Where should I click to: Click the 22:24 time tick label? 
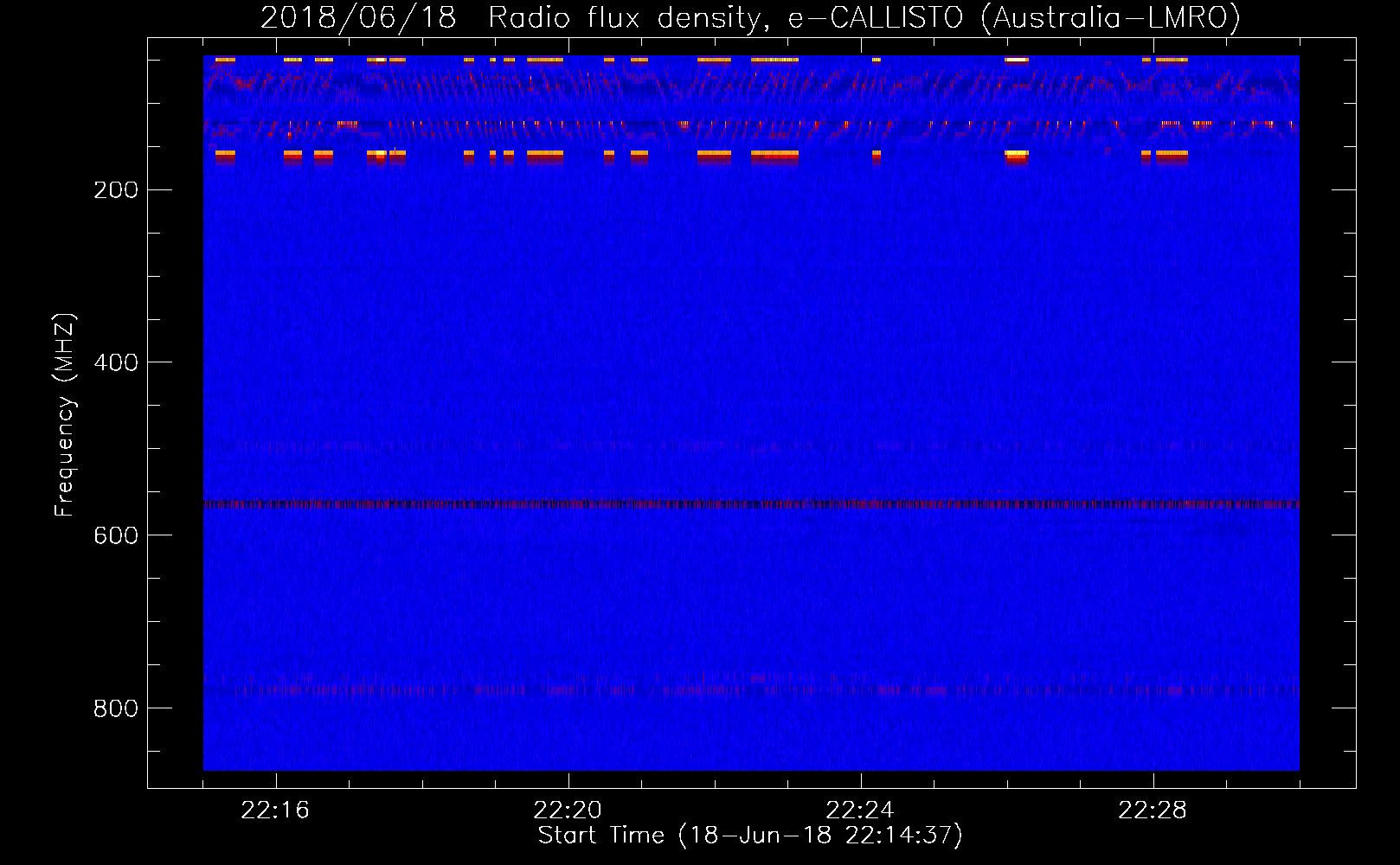pos(860,811)
